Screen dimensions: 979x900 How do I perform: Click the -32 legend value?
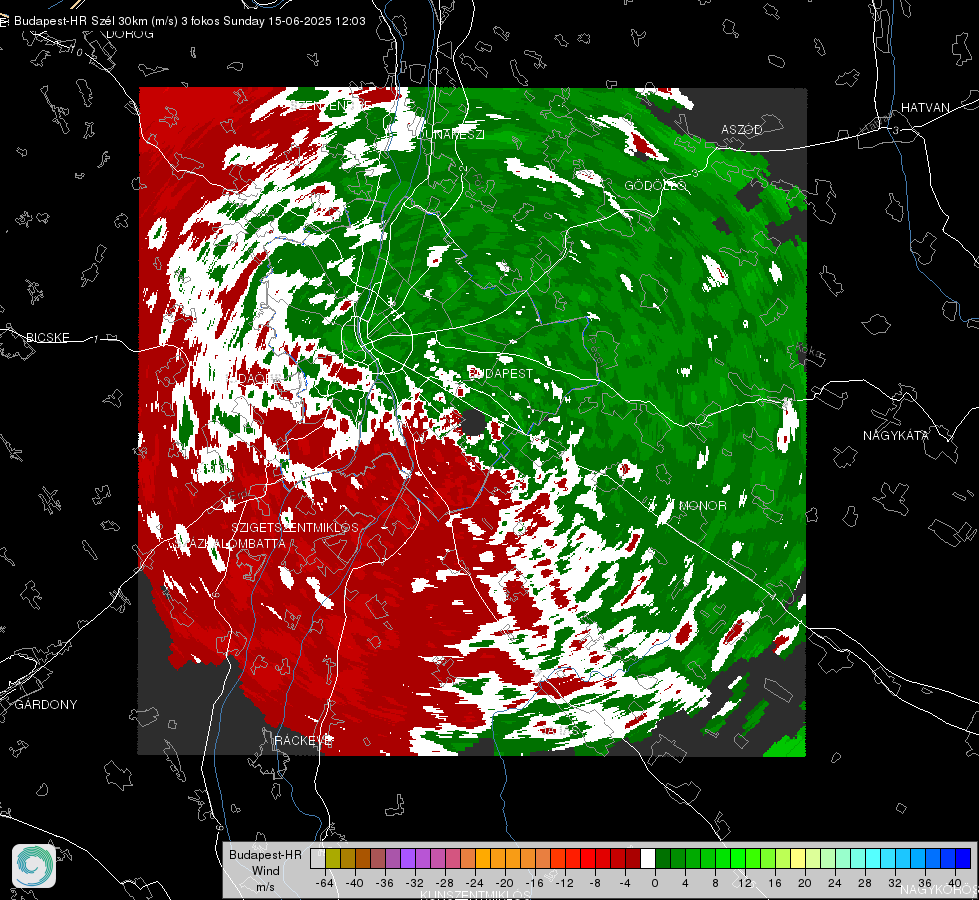pos(415,883)
